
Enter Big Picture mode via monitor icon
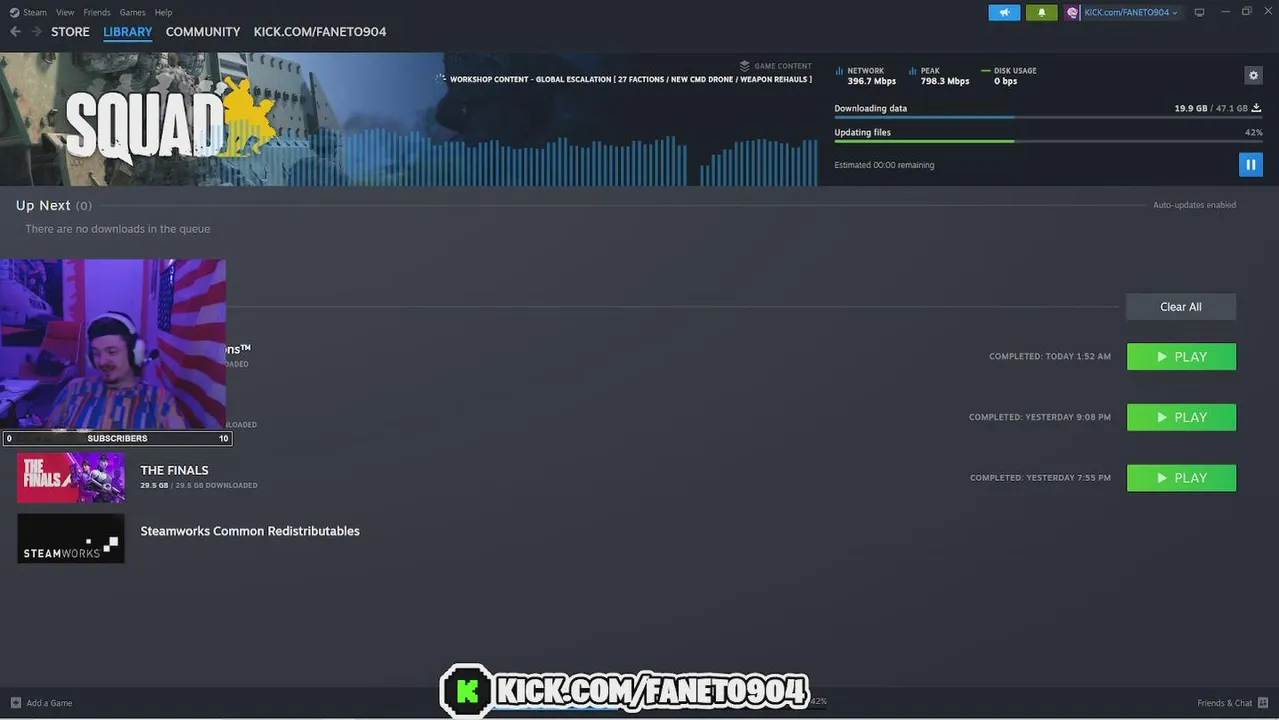1199,12
